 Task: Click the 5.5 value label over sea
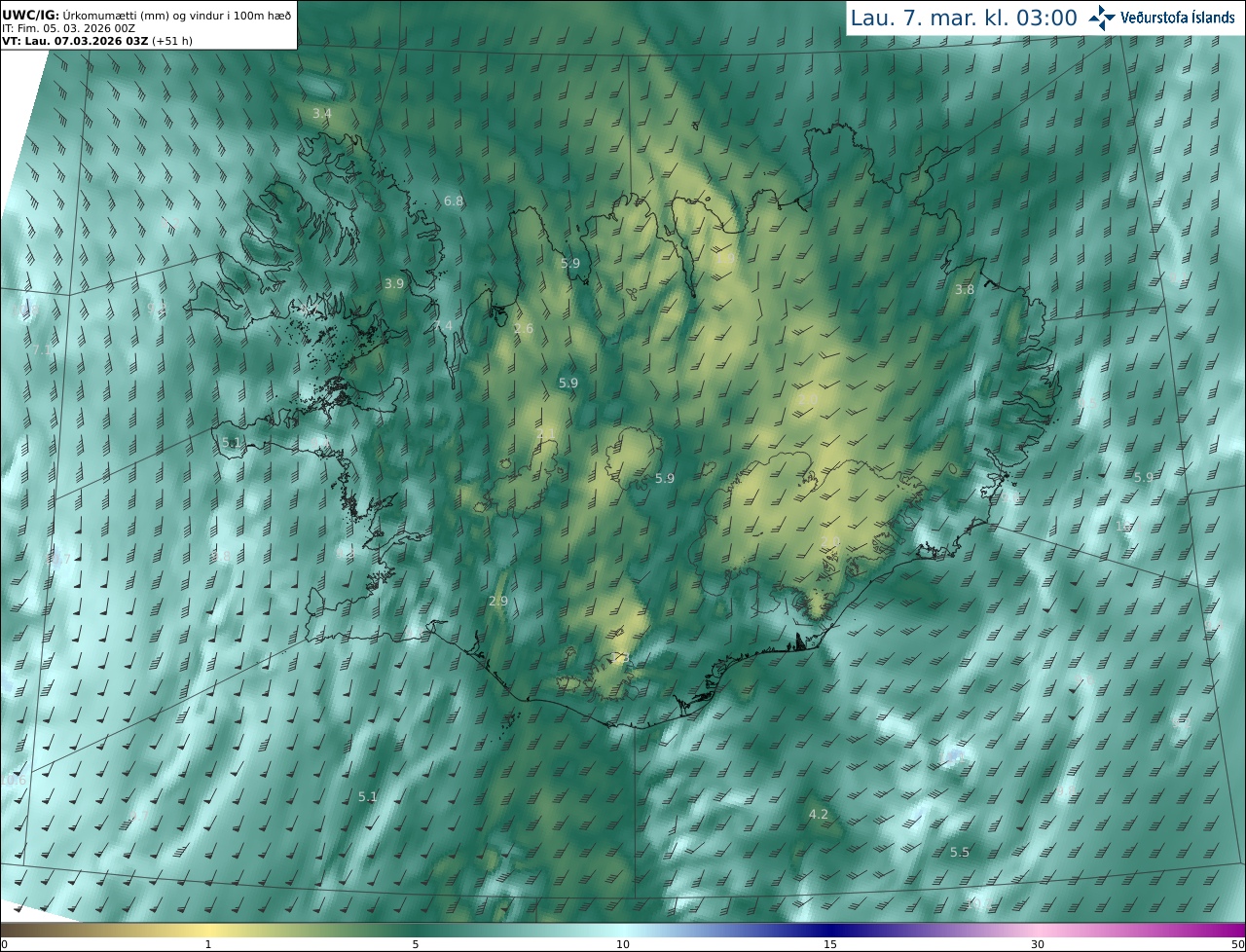[960, 852]
